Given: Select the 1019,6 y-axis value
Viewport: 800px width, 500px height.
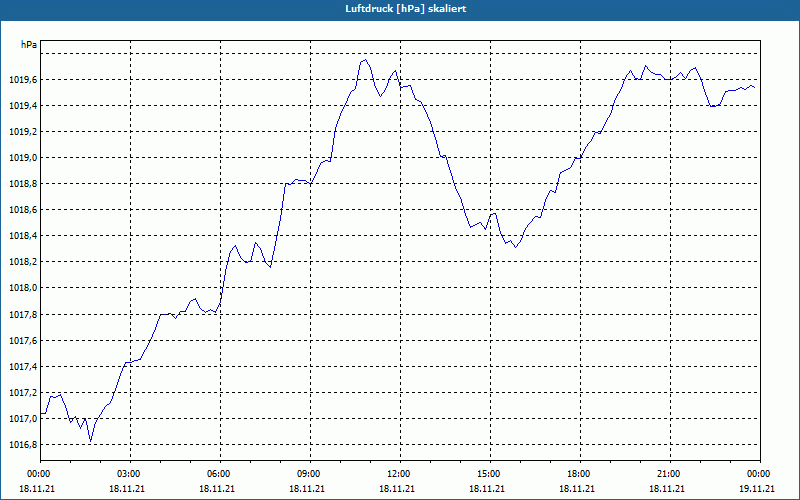Looking at the screenshot, I should 23,80.
